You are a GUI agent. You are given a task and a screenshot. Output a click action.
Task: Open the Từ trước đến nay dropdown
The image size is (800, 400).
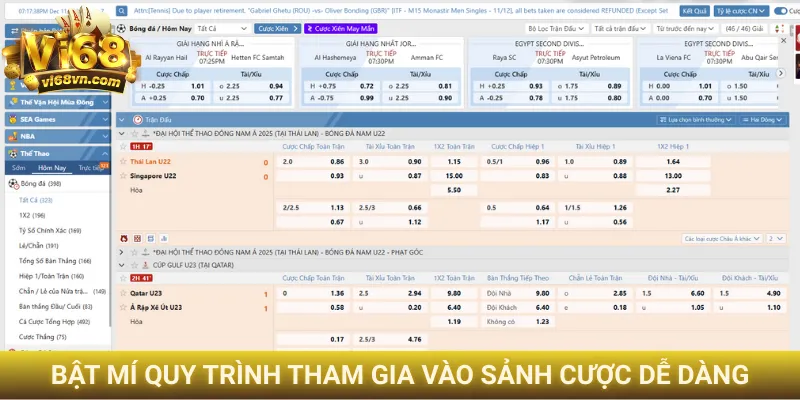click(687, 29)
